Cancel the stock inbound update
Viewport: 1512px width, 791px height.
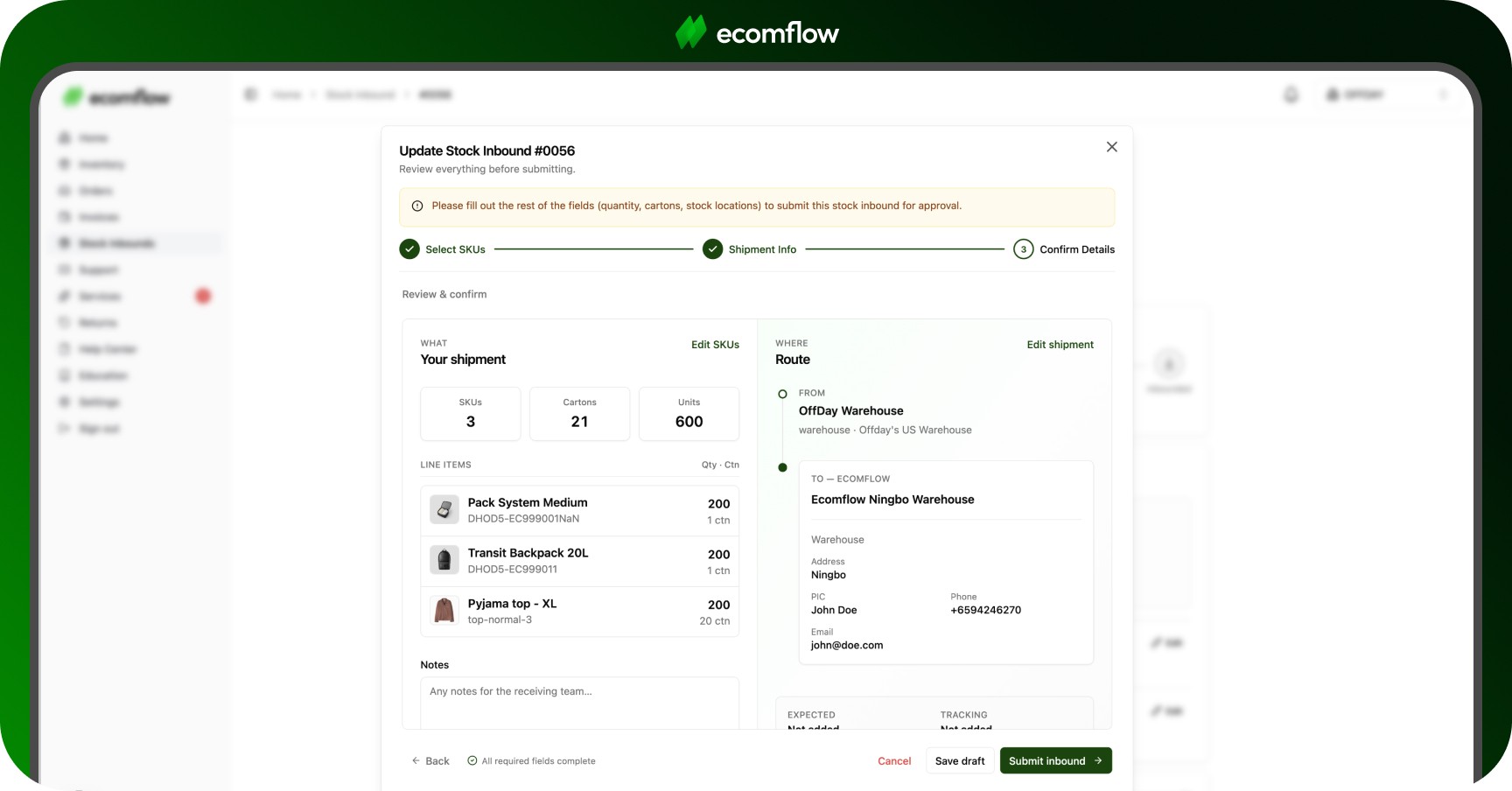click(x=894, y=761)
